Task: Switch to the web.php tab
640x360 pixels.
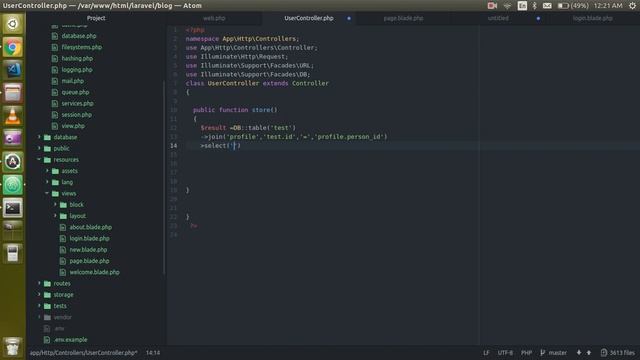Action: pyautogui.click(x=214, y=18)
